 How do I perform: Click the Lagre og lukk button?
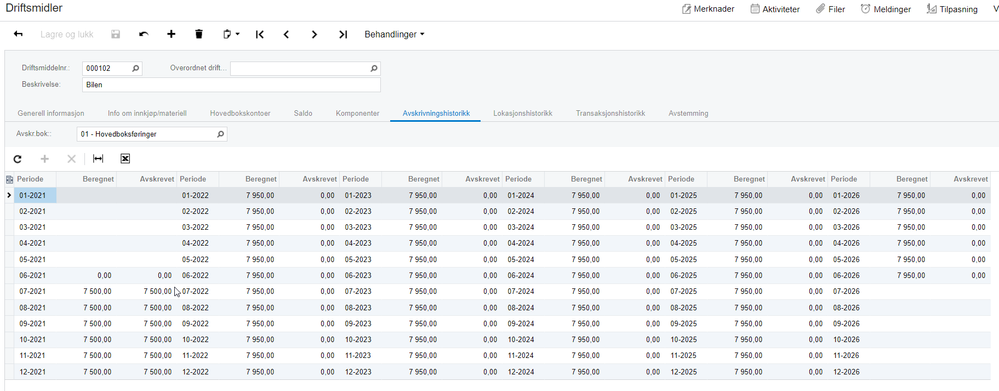pos(67,34)
